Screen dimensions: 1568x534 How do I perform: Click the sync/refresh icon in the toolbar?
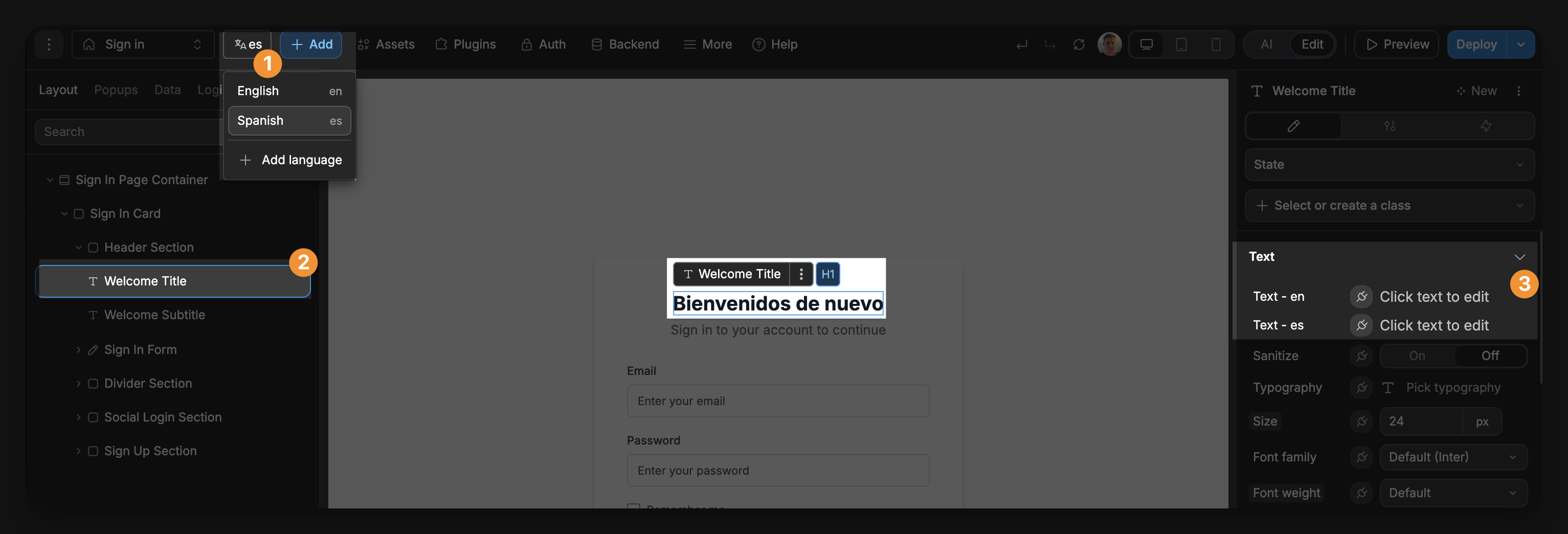point(1079,44)
